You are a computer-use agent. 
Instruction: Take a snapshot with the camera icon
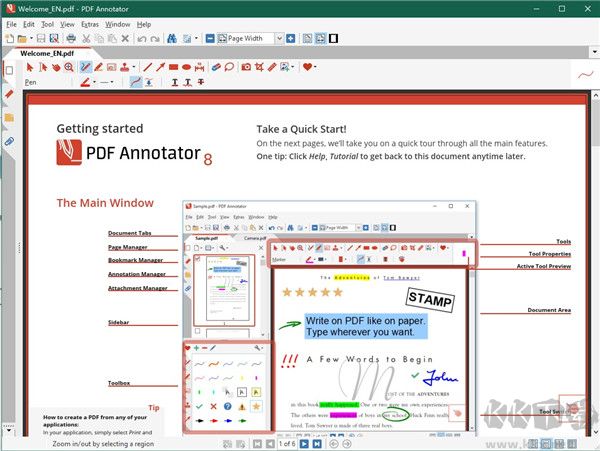click(x=246, y=67)
